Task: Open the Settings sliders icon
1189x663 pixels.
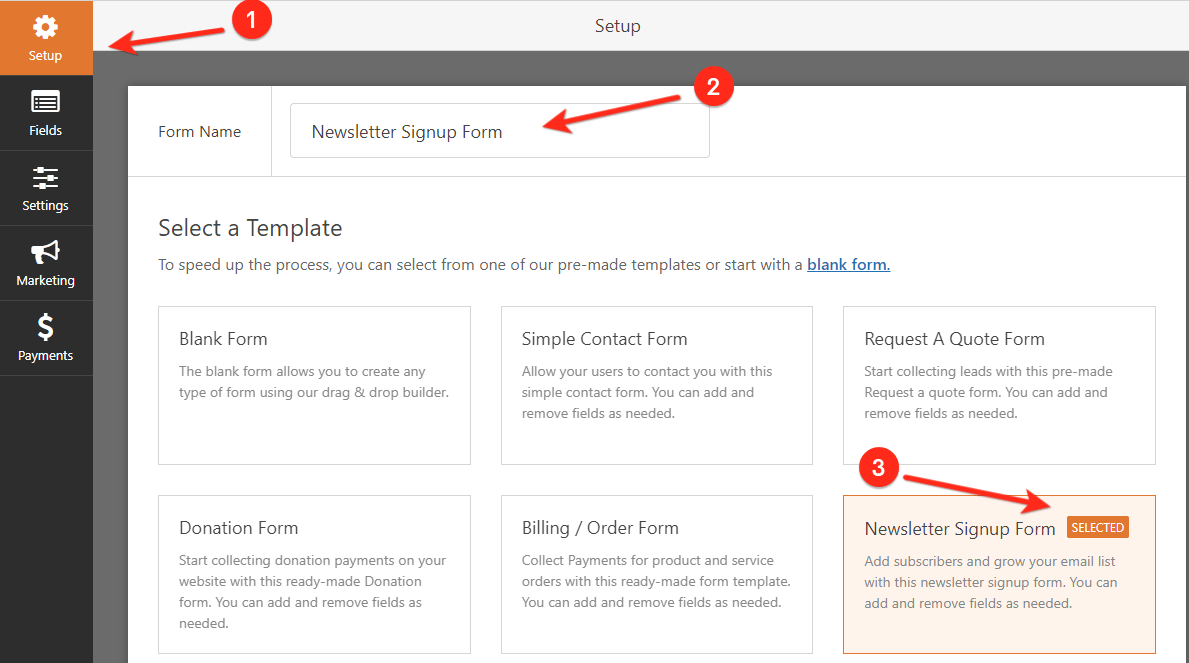Action: [45, 178]
